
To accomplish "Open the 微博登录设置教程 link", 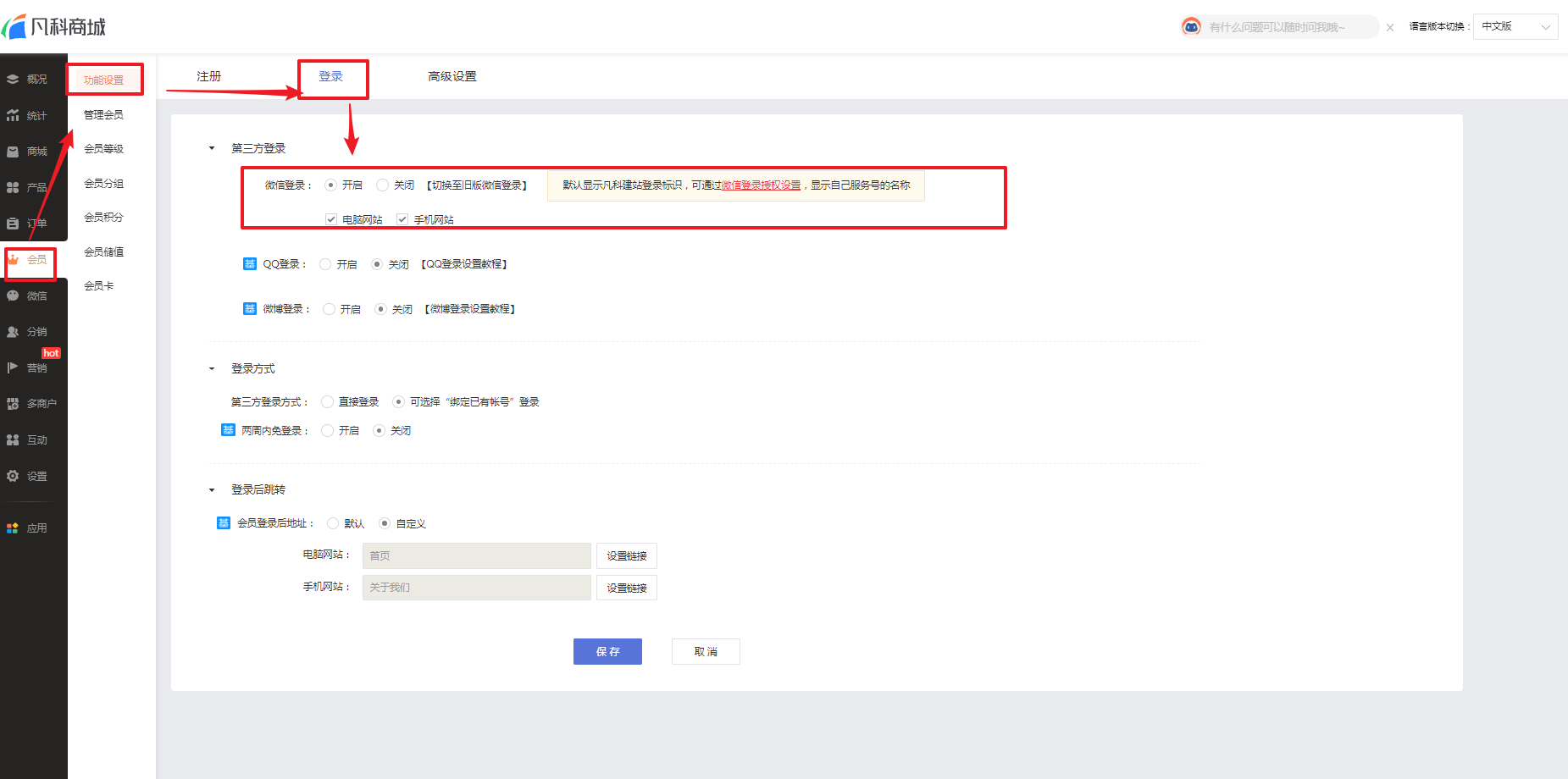I will [470, 309].
